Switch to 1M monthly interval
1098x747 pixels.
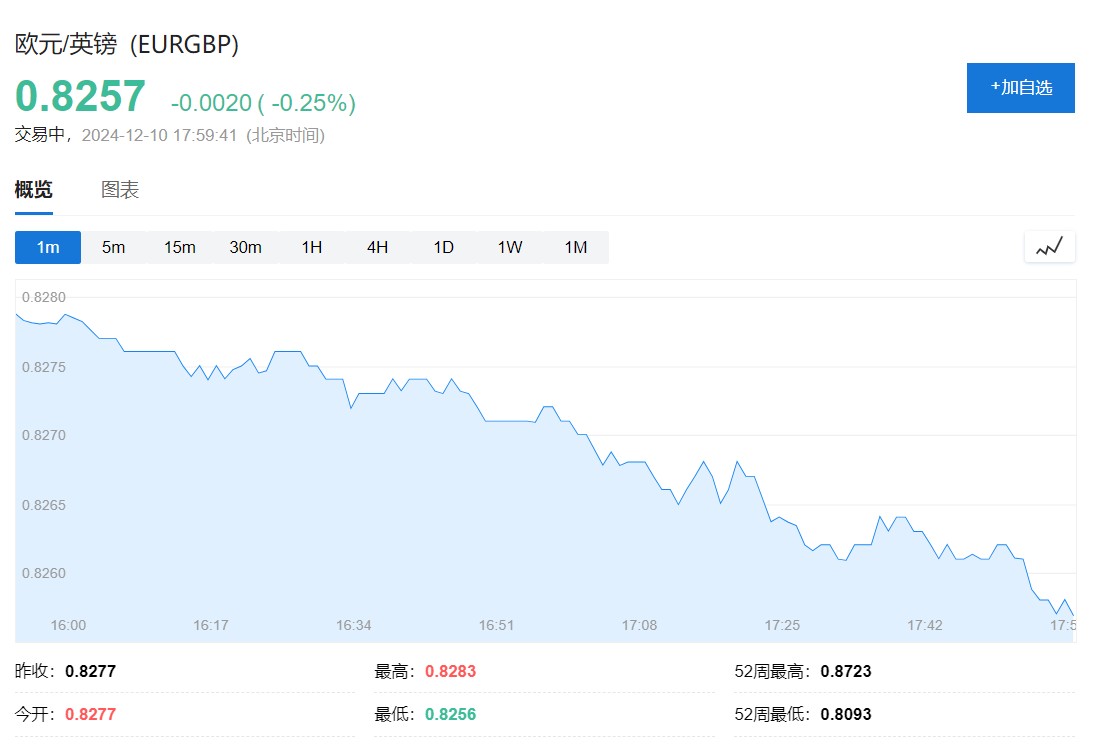[576, 247]
